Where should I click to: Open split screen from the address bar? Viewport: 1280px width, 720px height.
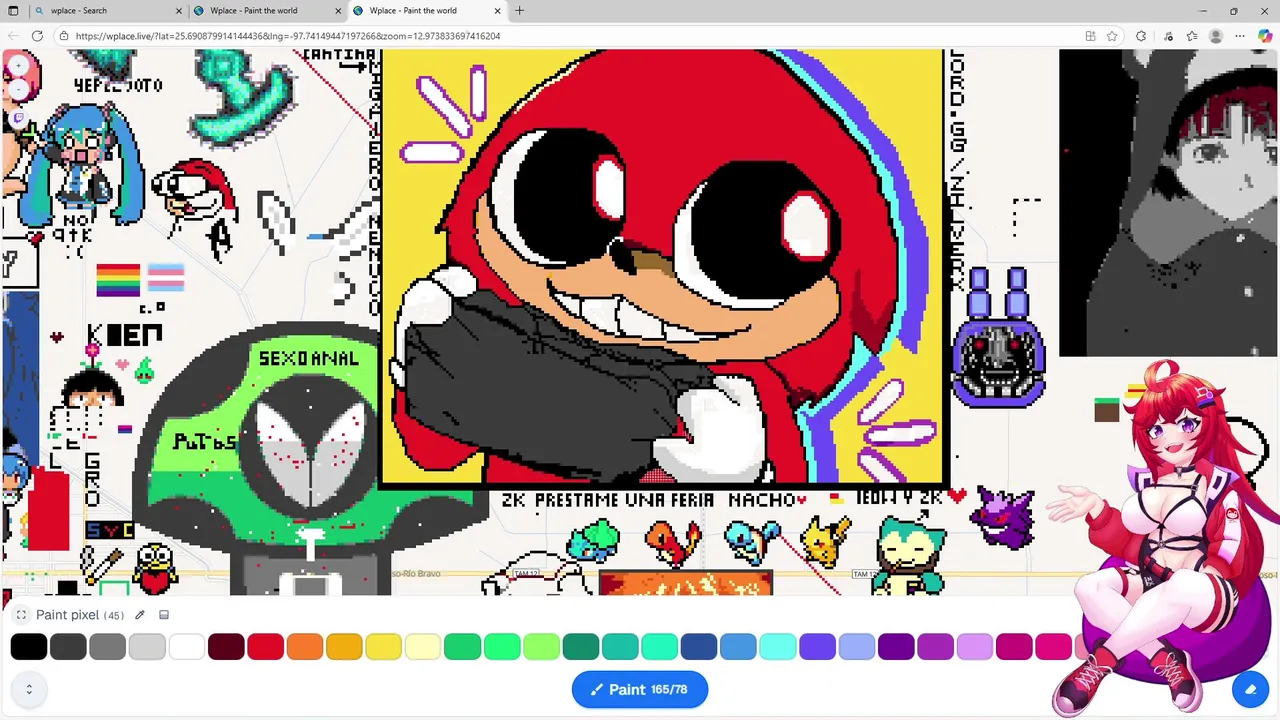click(1090, 36)
